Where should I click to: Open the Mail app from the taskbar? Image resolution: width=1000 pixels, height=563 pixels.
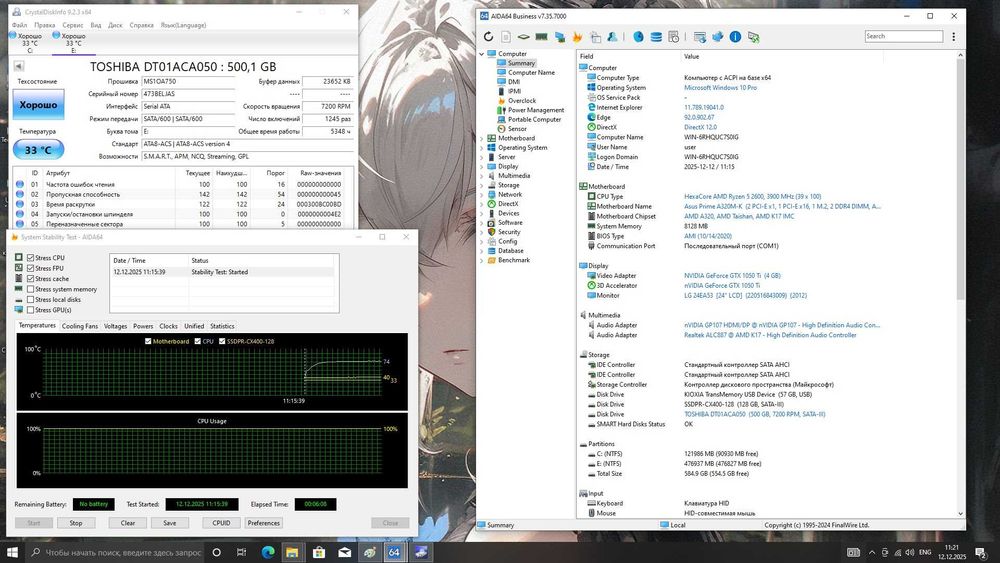pos(344,552)
